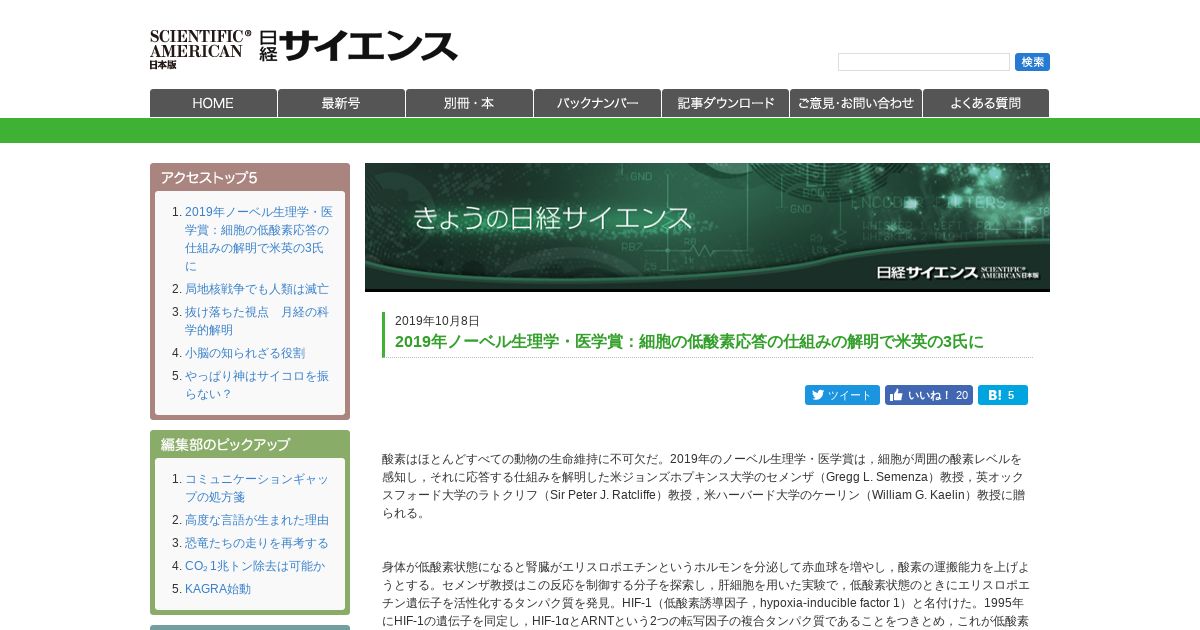Open link コミュニケーションギャップの処方箋
The image size is (1200, 630).
[257, 488]
